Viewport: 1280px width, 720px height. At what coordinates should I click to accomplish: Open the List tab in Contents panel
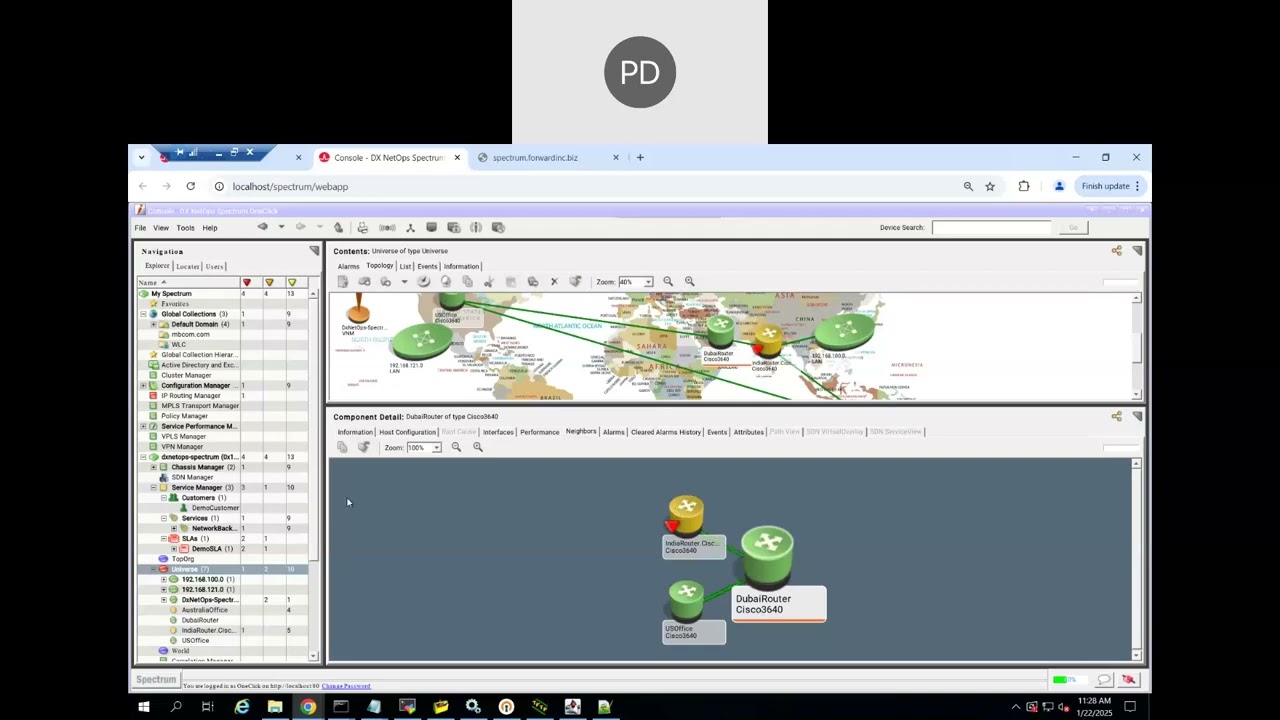click(x=405, y=266)
